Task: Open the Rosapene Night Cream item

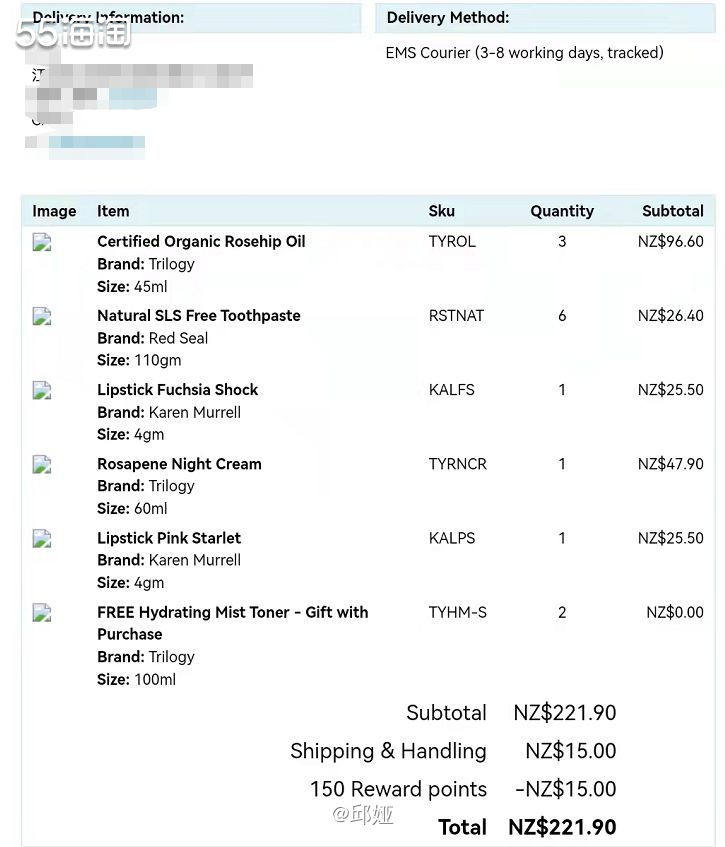Action: pyautogui.click(x=179, y=464)
